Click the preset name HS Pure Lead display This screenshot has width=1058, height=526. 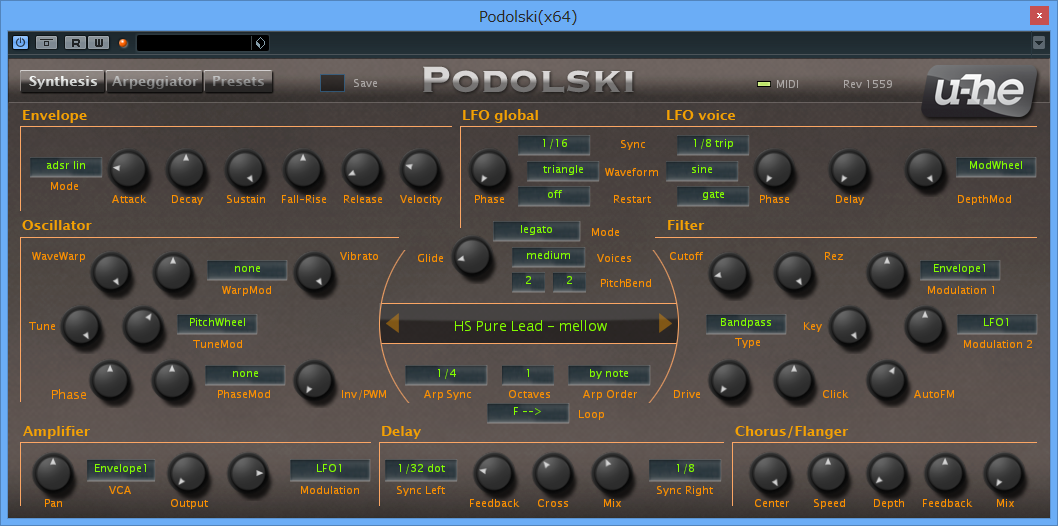pyautogui.click(x=530, y=326)
